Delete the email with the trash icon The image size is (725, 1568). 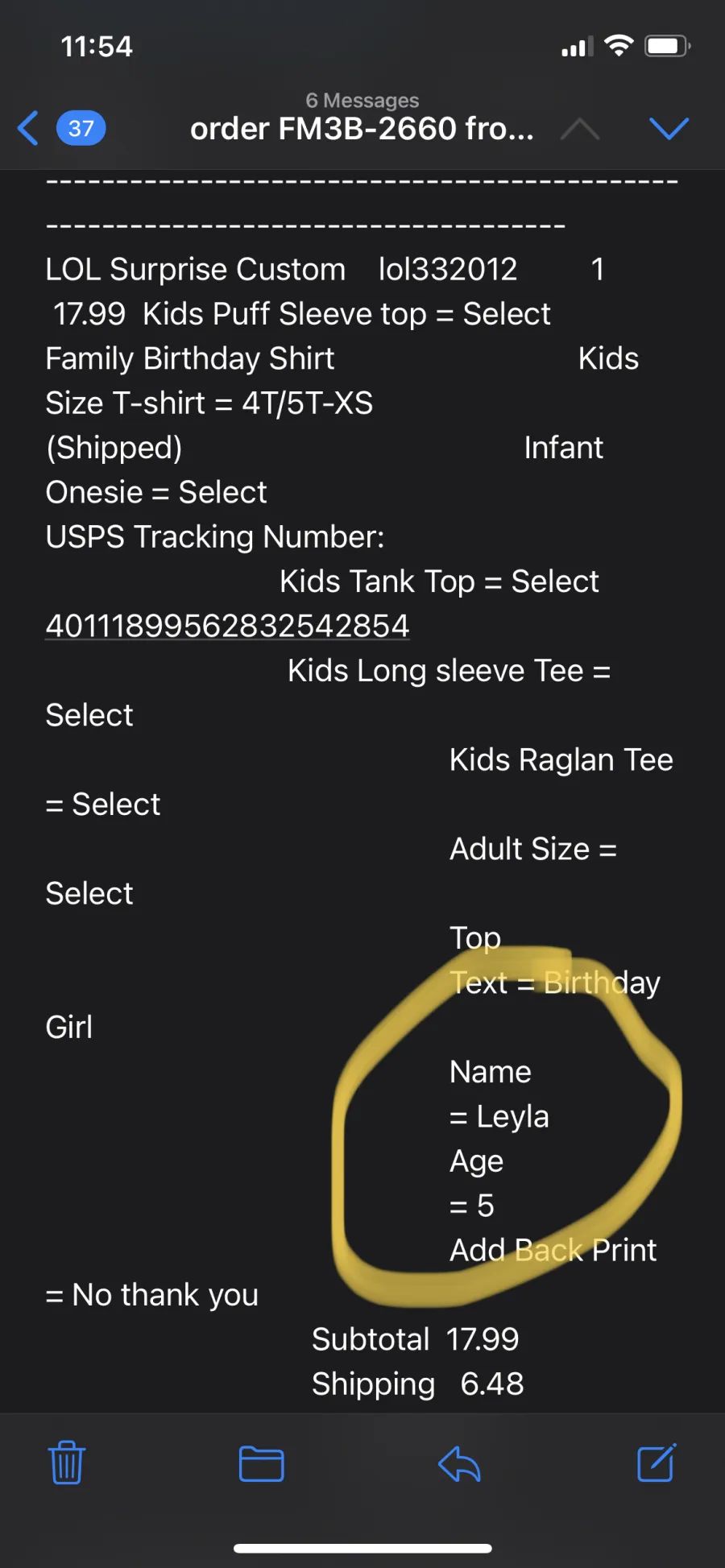[67, 1463]
